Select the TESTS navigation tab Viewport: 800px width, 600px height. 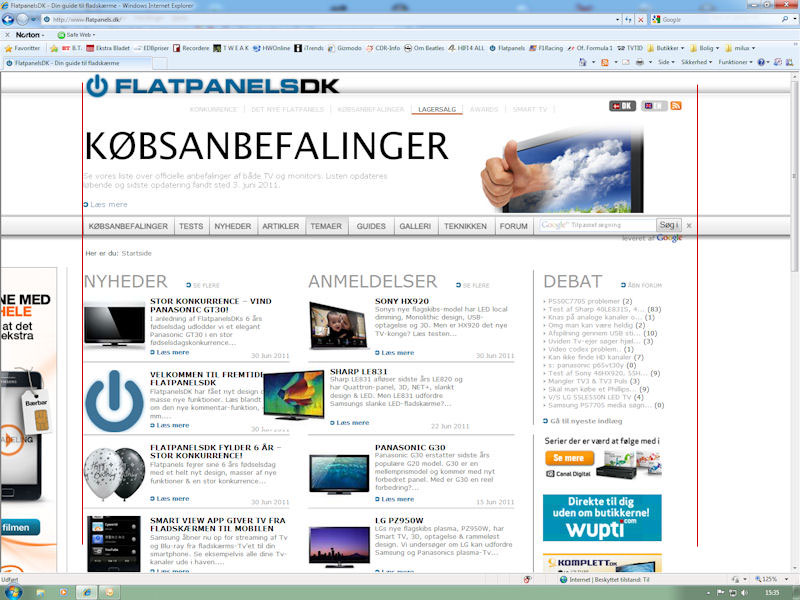pos(191,227)
